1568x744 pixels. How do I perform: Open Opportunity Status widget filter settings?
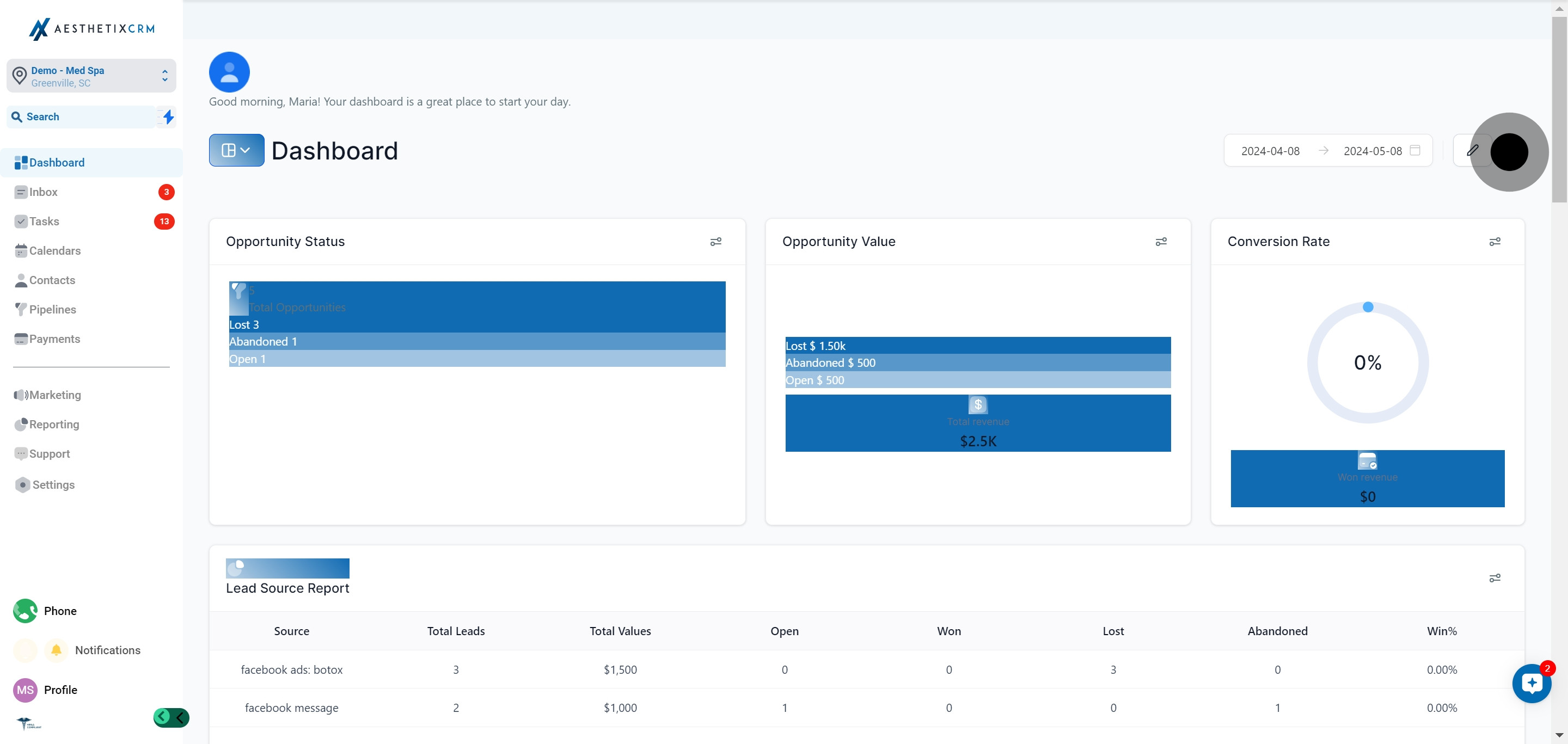(716, 242)
